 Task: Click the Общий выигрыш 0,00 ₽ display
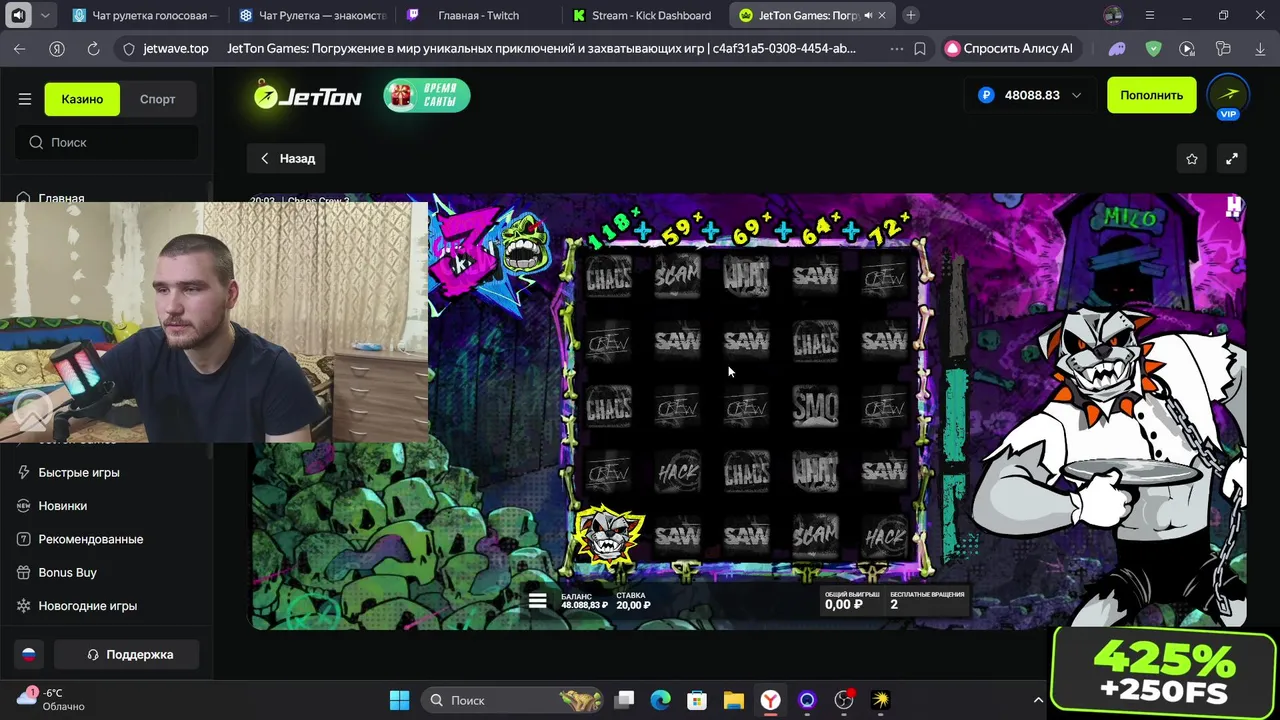point(852,600)
